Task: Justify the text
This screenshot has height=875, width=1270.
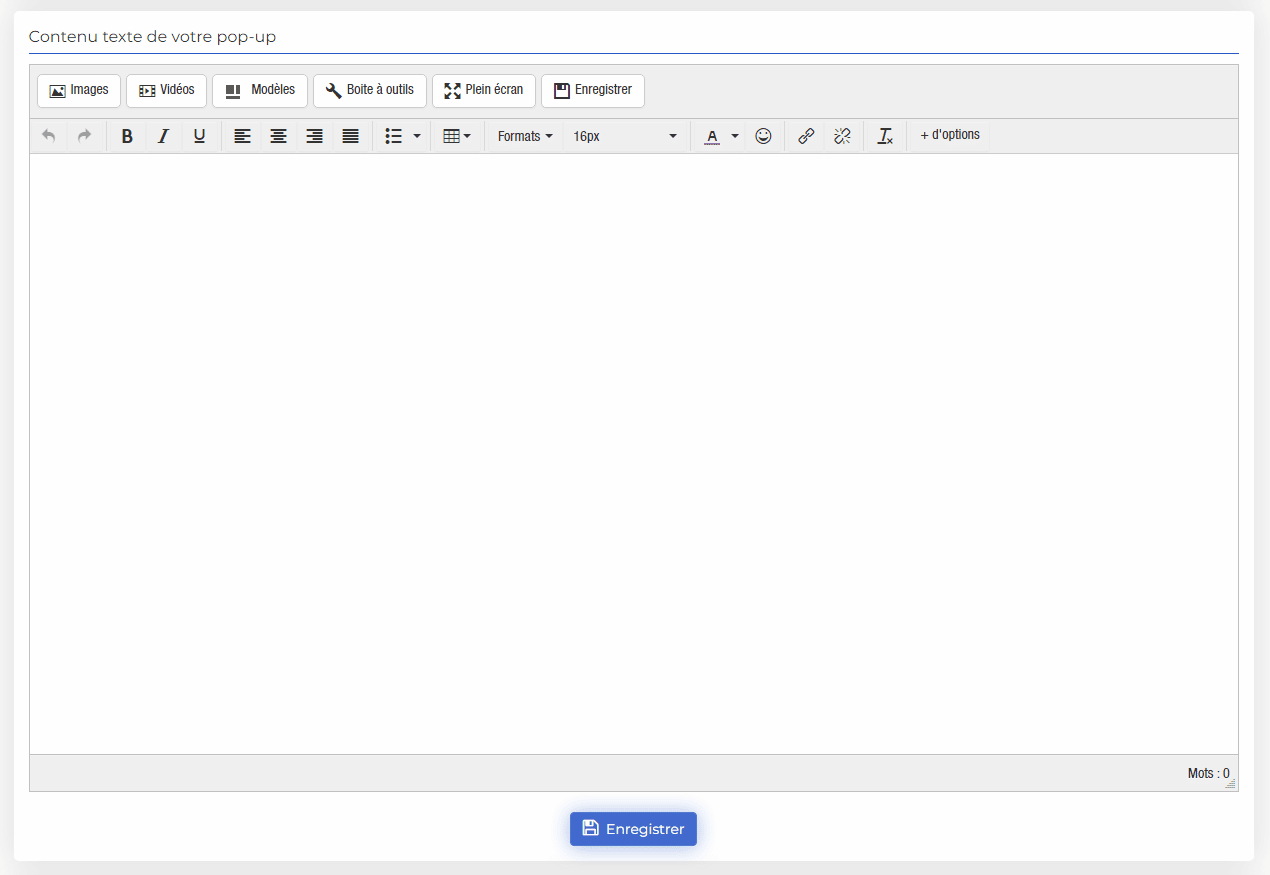Action: coord(350,136)
